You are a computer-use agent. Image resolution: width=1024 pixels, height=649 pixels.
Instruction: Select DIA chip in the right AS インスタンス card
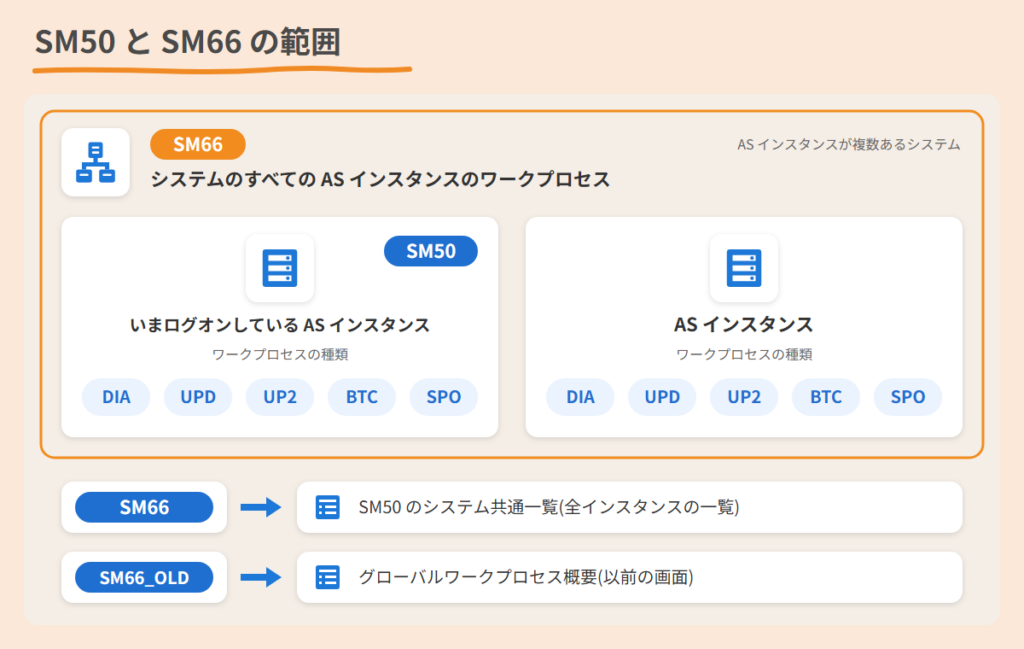pos(581,397)
